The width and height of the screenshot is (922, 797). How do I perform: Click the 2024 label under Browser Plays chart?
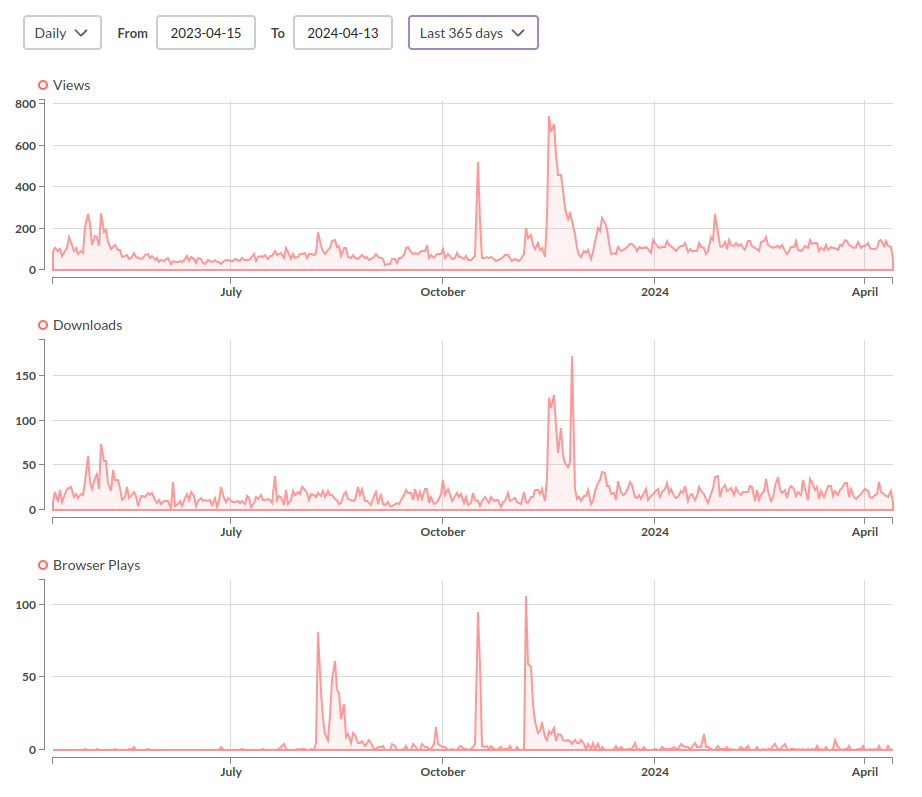655,772
